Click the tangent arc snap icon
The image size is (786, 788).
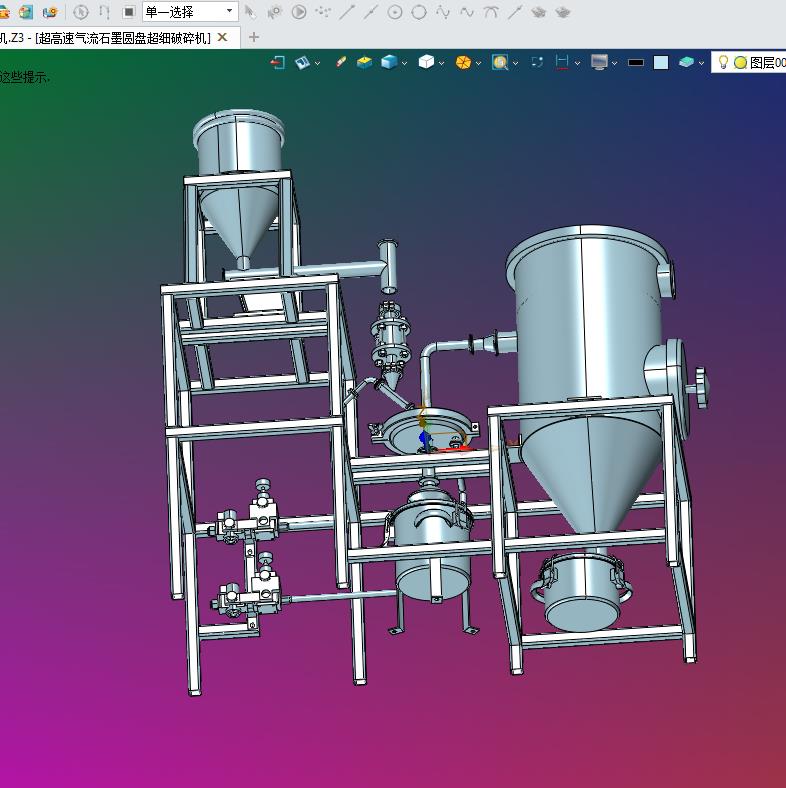point(491,12)
